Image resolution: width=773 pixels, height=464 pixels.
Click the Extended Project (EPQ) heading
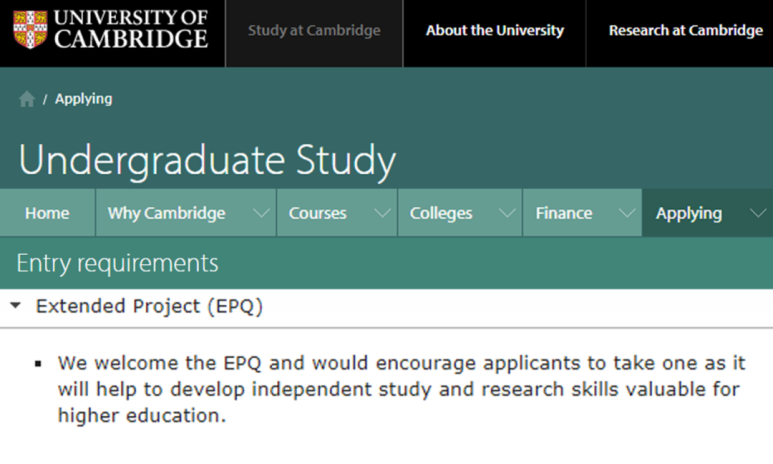(149, 306)
